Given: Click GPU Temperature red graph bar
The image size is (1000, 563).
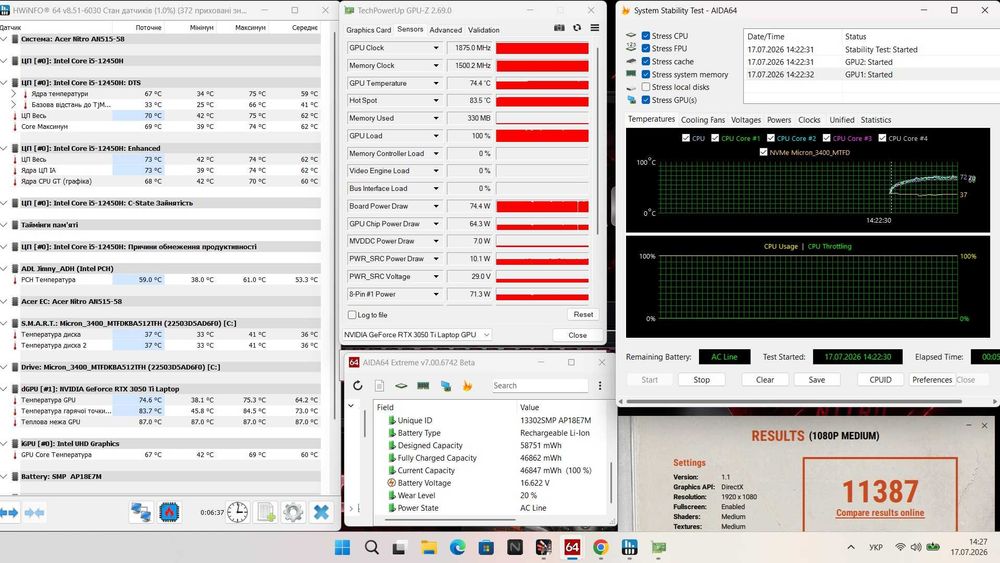Looking at the screenshot, I should [542, 84].
